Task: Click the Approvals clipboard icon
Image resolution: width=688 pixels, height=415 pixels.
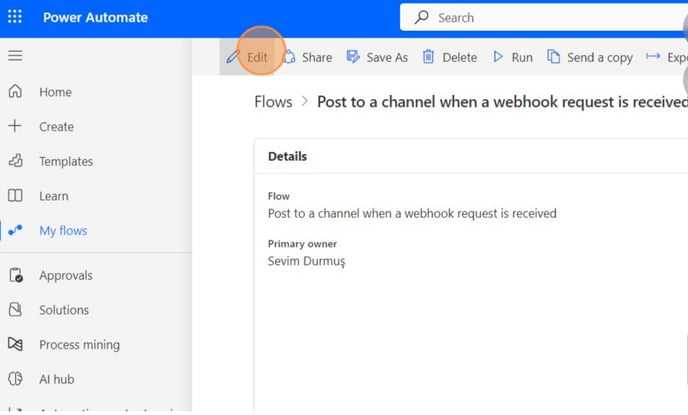Action: click(x=16, y=275)
